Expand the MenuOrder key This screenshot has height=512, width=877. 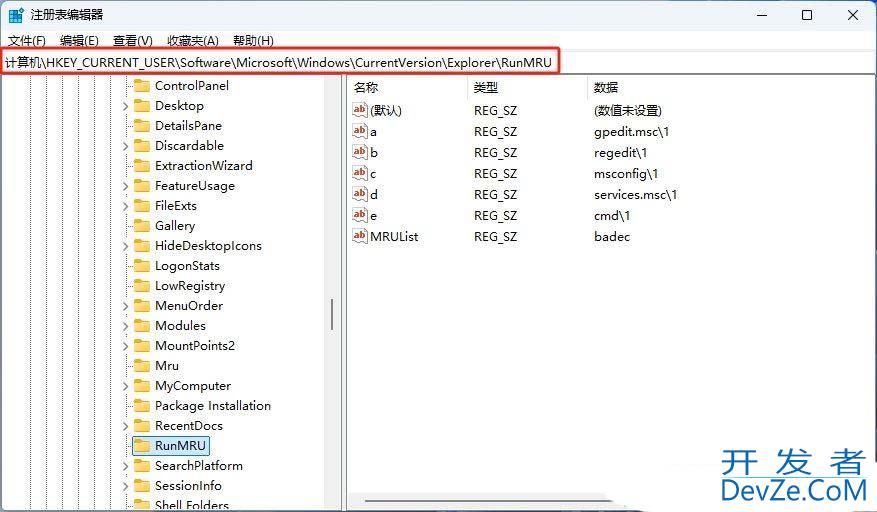125,306
